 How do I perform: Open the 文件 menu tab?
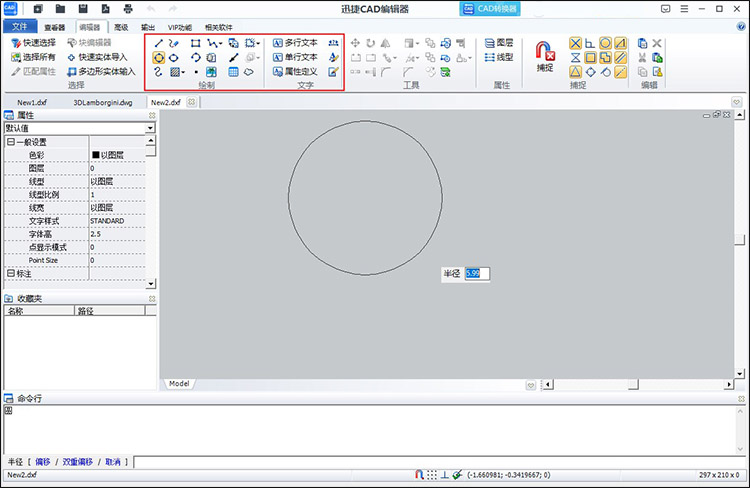tap(20, 26)
